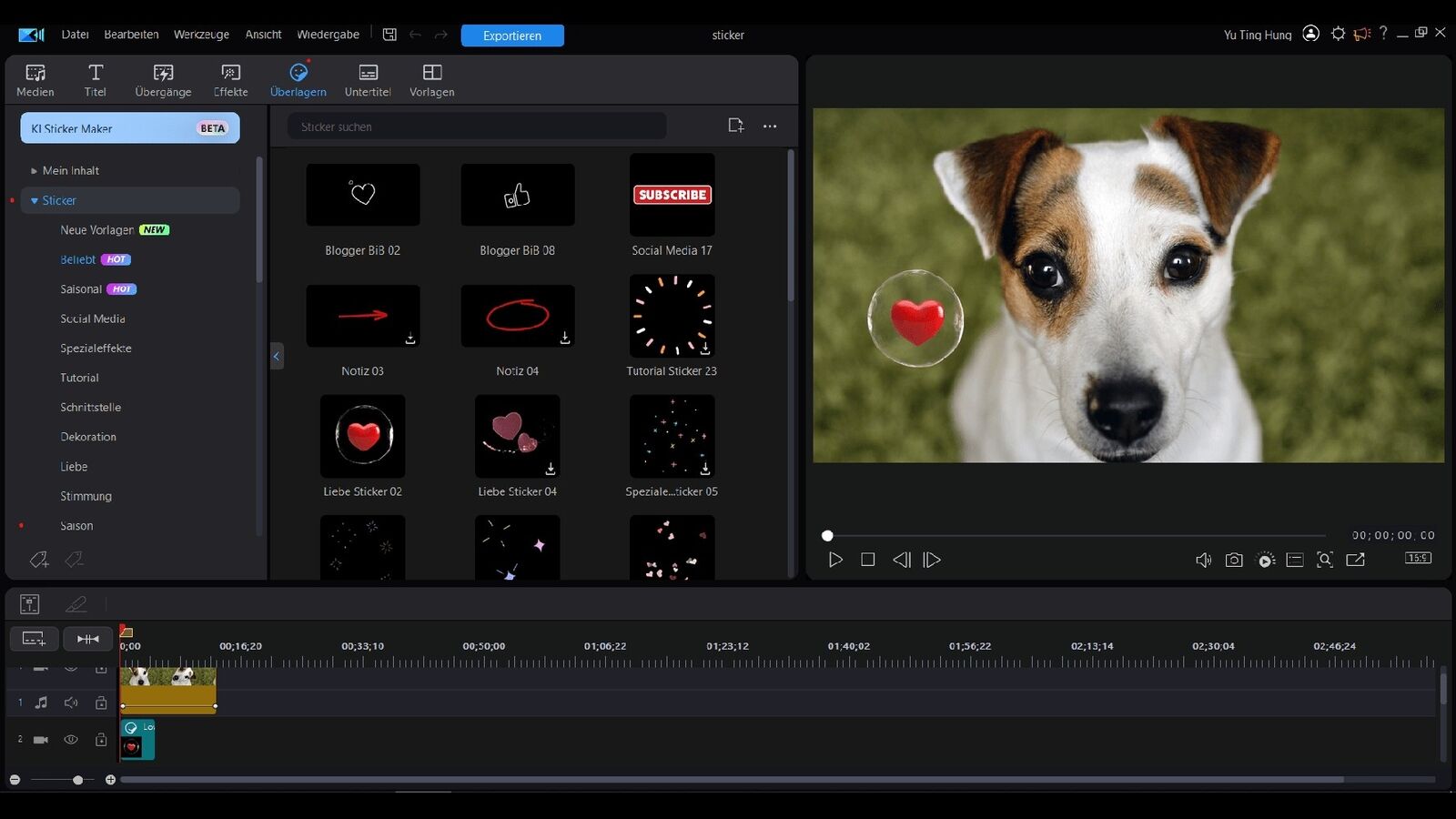Select the Beliebt category
Screen dimensions: 1456x819
click(x=77, y=259)
